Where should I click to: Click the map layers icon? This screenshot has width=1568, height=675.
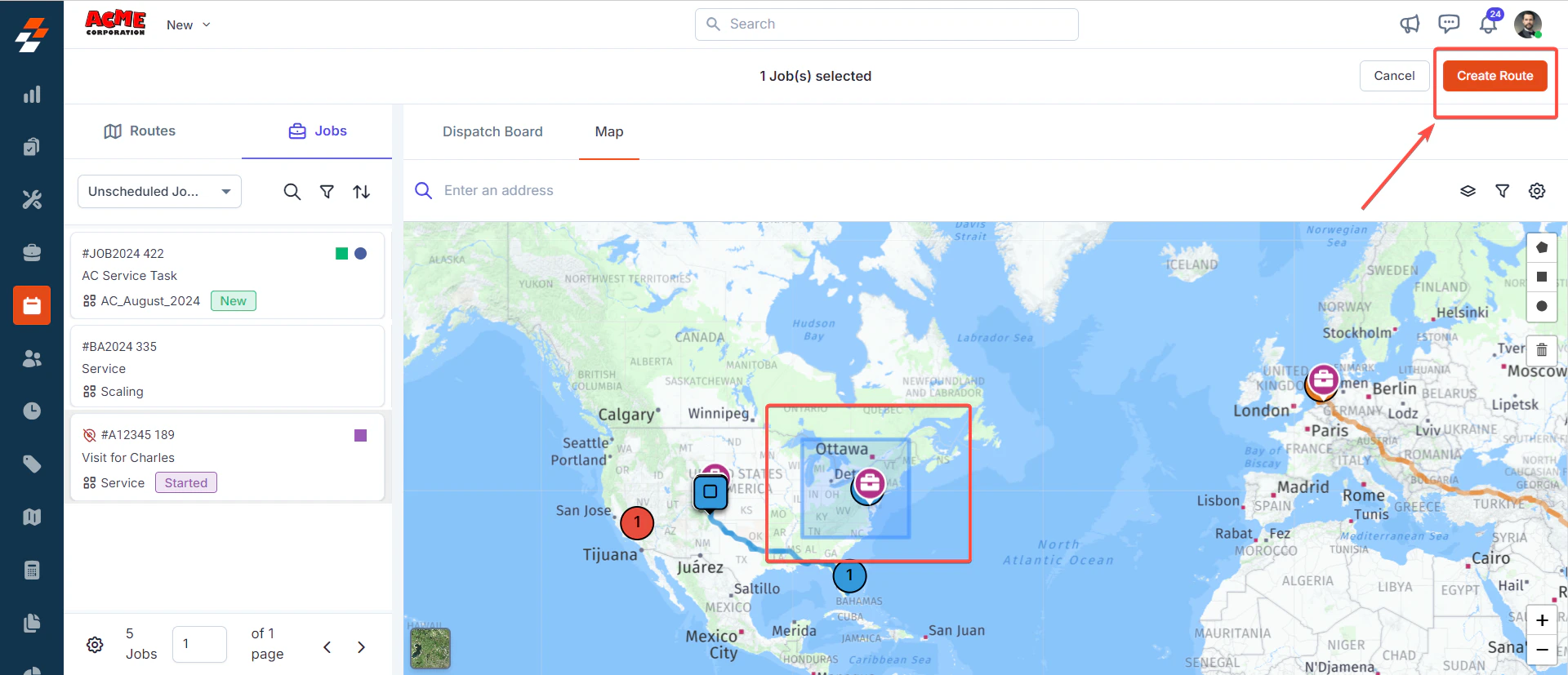point(1468,191)
